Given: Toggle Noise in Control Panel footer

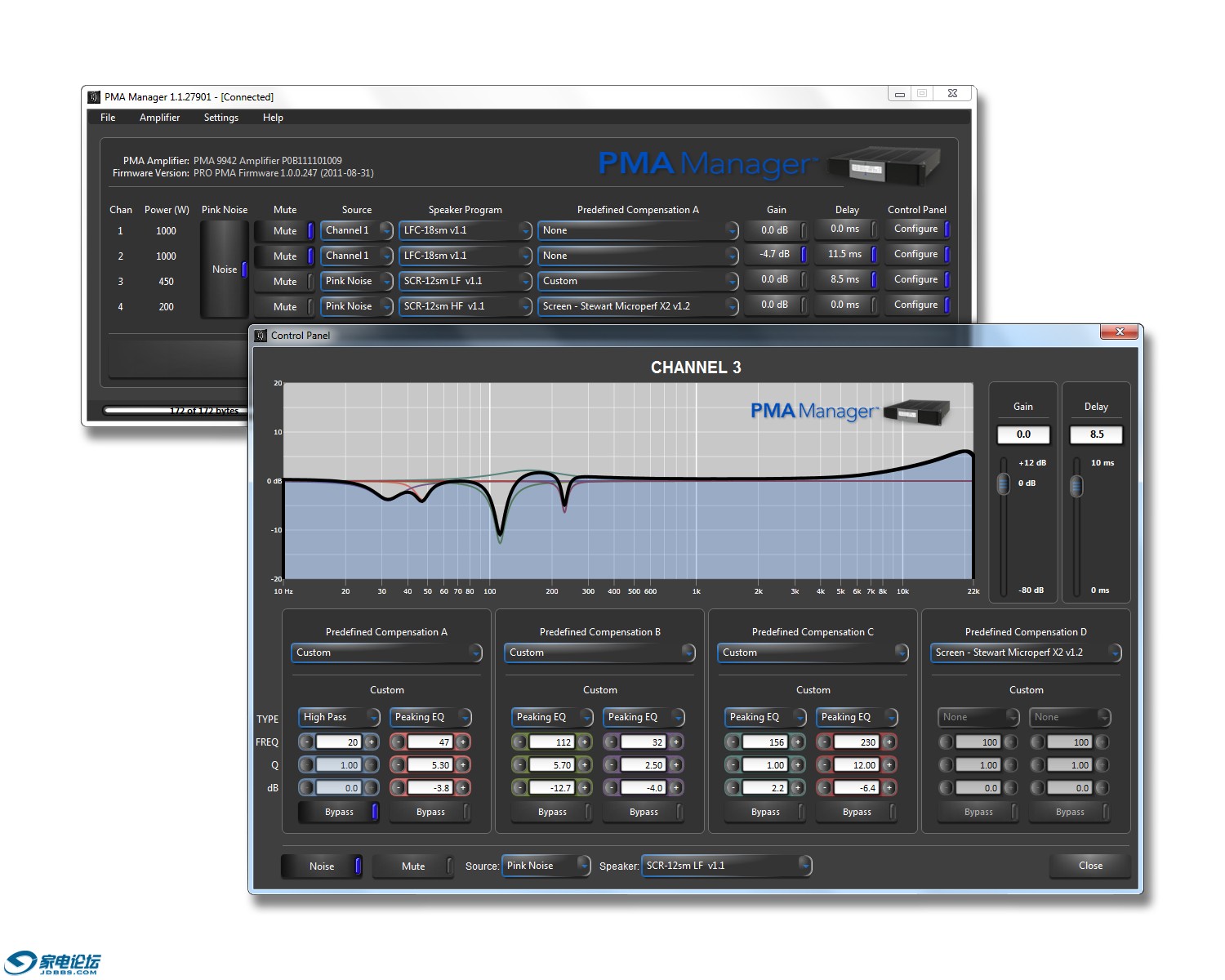Looking at the screenshot, I should pos(322,866).
